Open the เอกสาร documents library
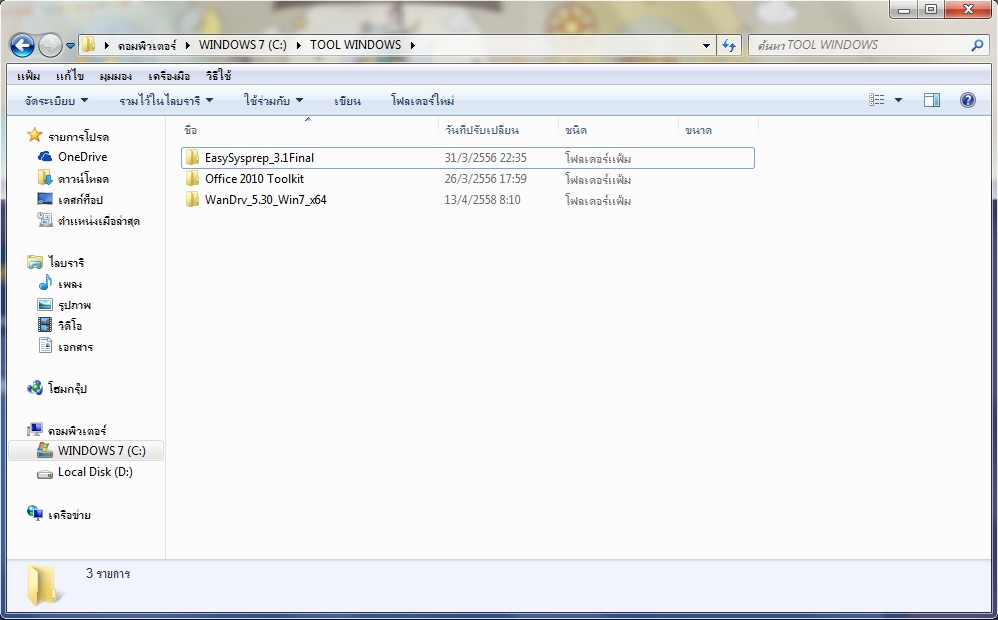 tap(75, 347)
